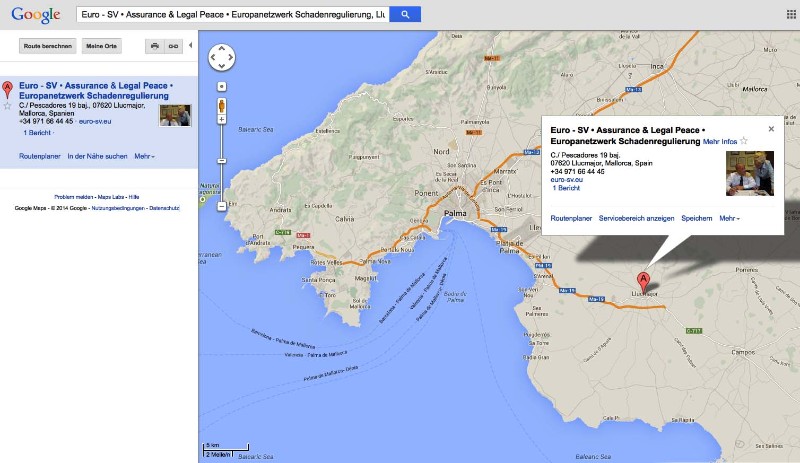This screenshot has width=800, height=463.
Task: Zoom out with the minus button
Action: point(222,206)
